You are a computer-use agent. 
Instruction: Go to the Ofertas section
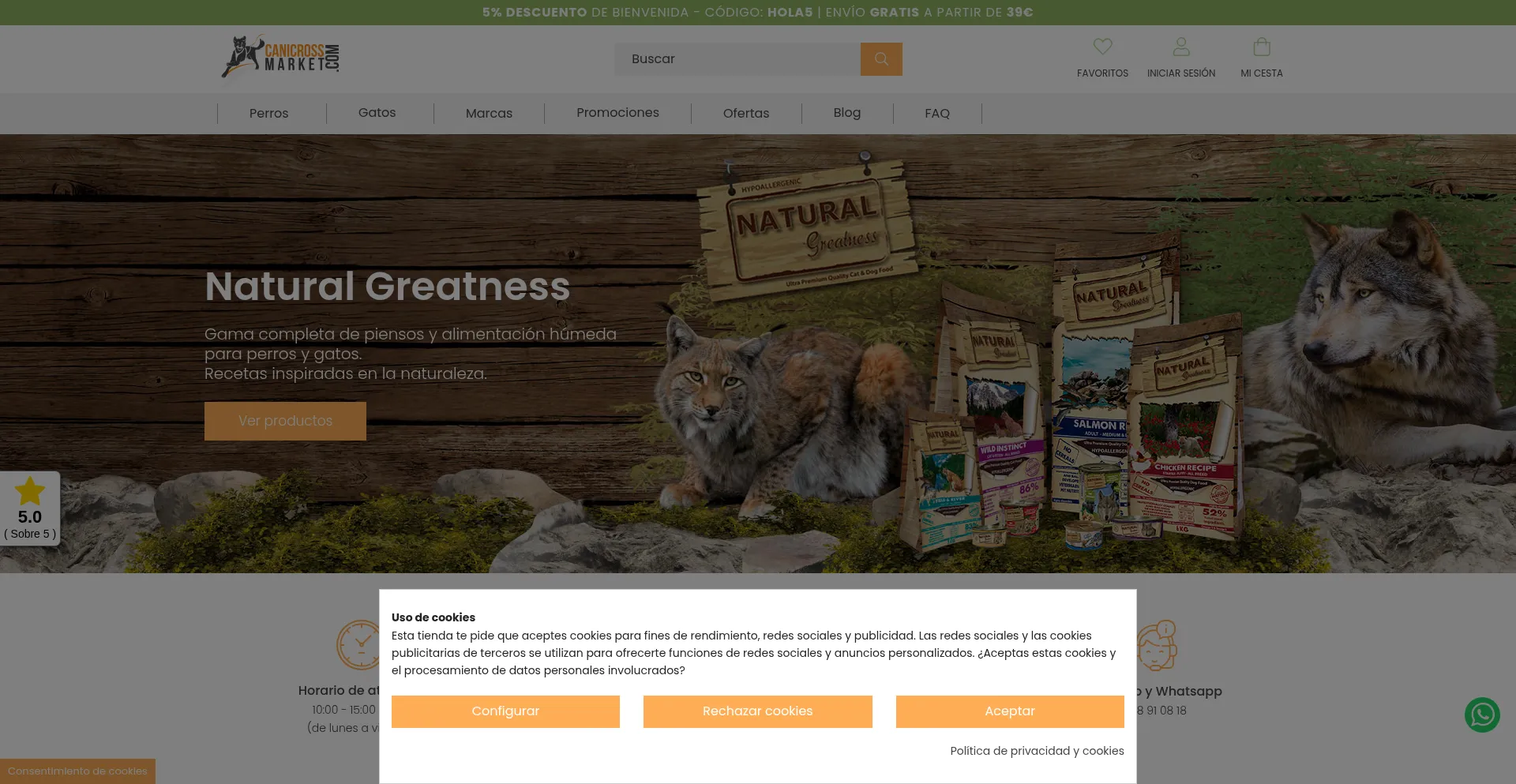coord(746,114)
